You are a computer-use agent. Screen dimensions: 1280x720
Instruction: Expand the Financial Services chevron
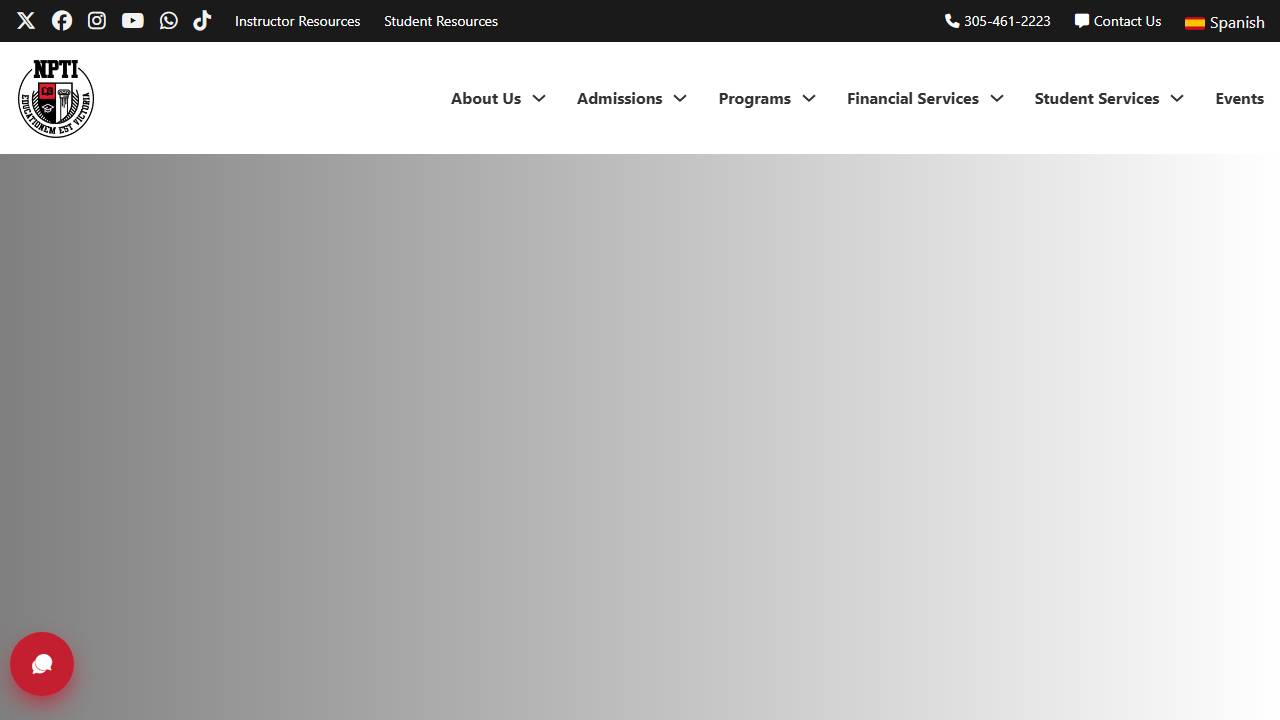tap(997, 98)
